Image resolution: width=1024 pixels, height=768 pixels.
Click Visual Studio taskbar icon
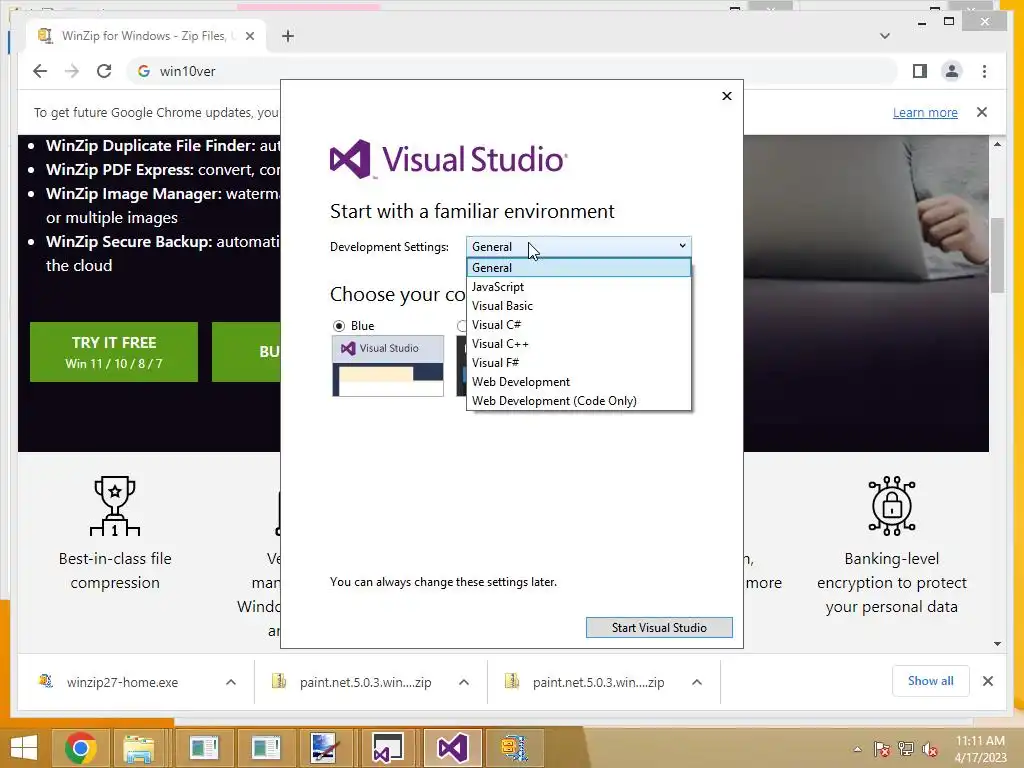coord(452,748)
